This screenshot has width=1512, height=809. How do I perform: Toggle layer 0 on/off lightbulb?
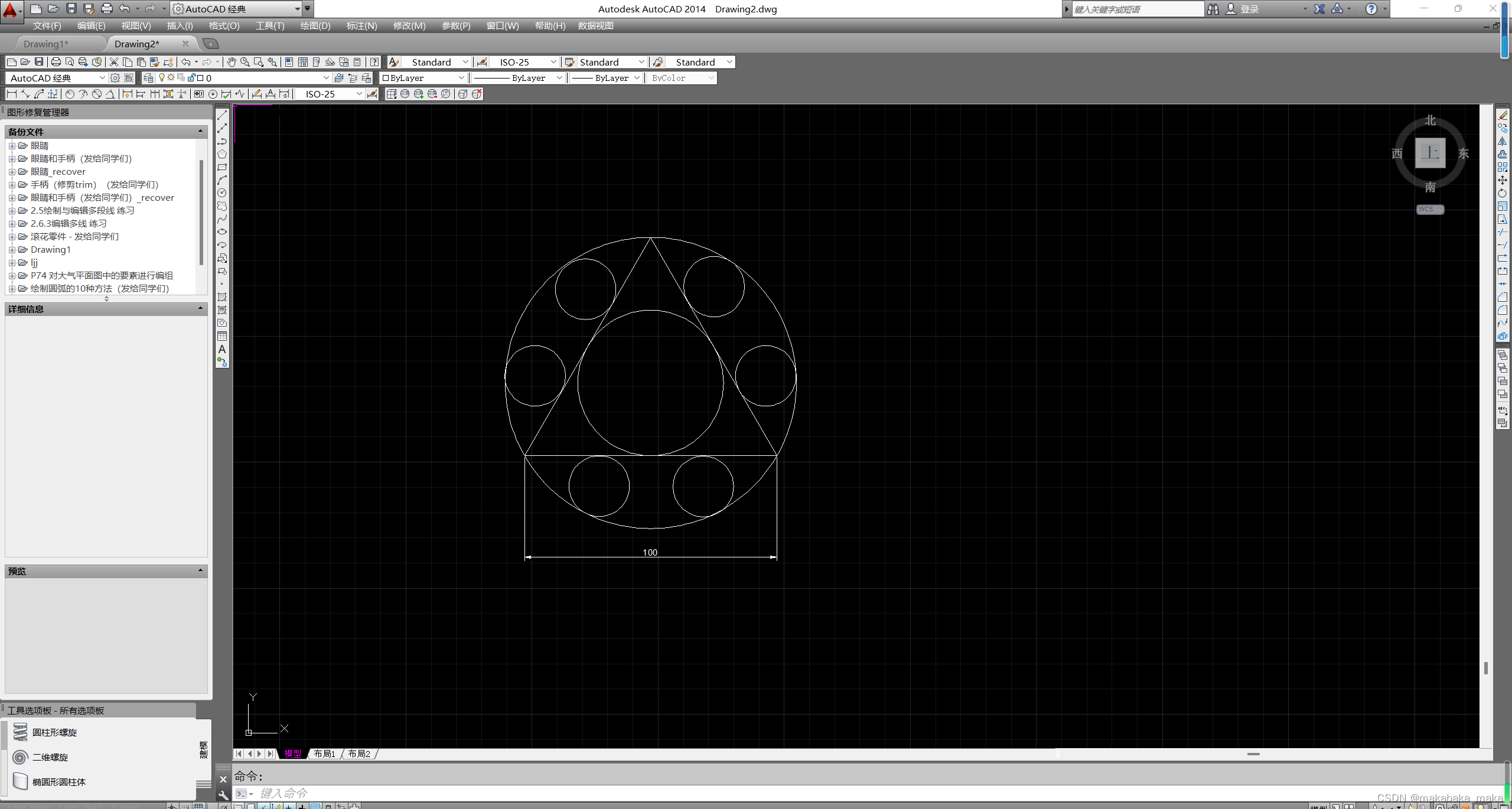coord(161,77)
